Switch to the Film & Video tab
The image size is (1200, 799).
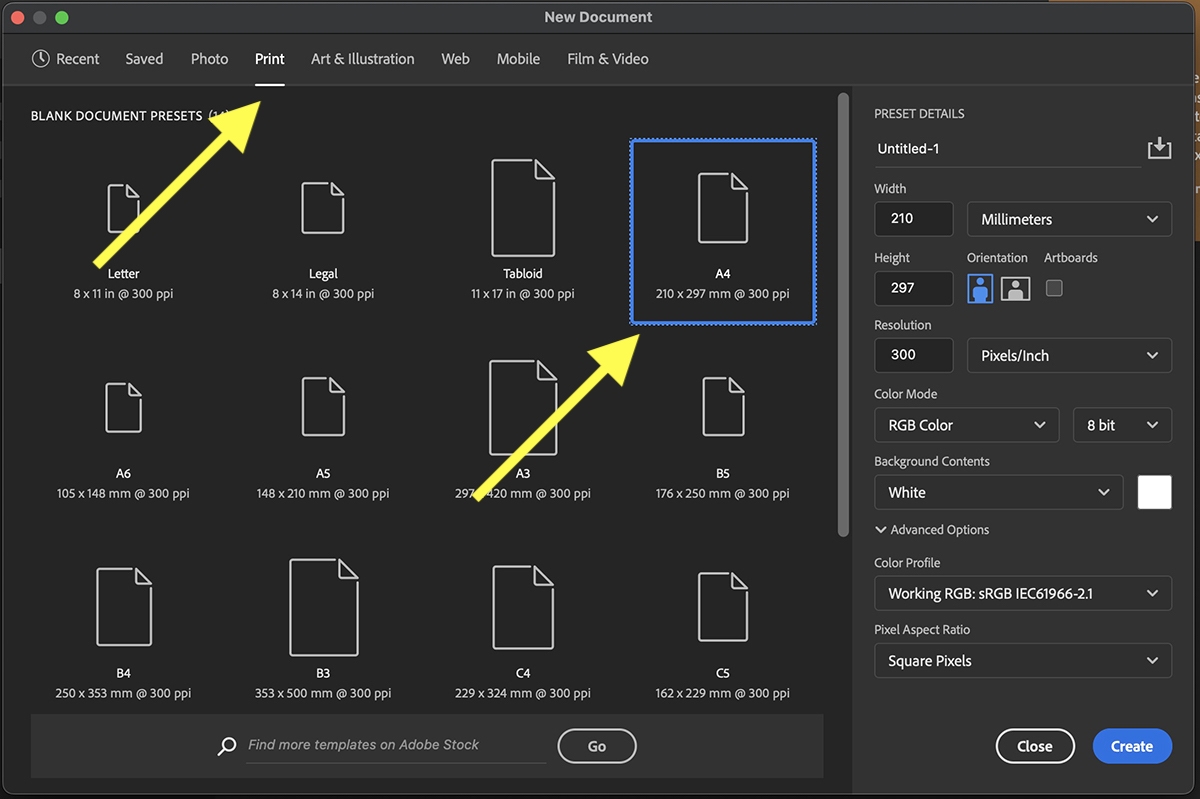pos(608,59)
